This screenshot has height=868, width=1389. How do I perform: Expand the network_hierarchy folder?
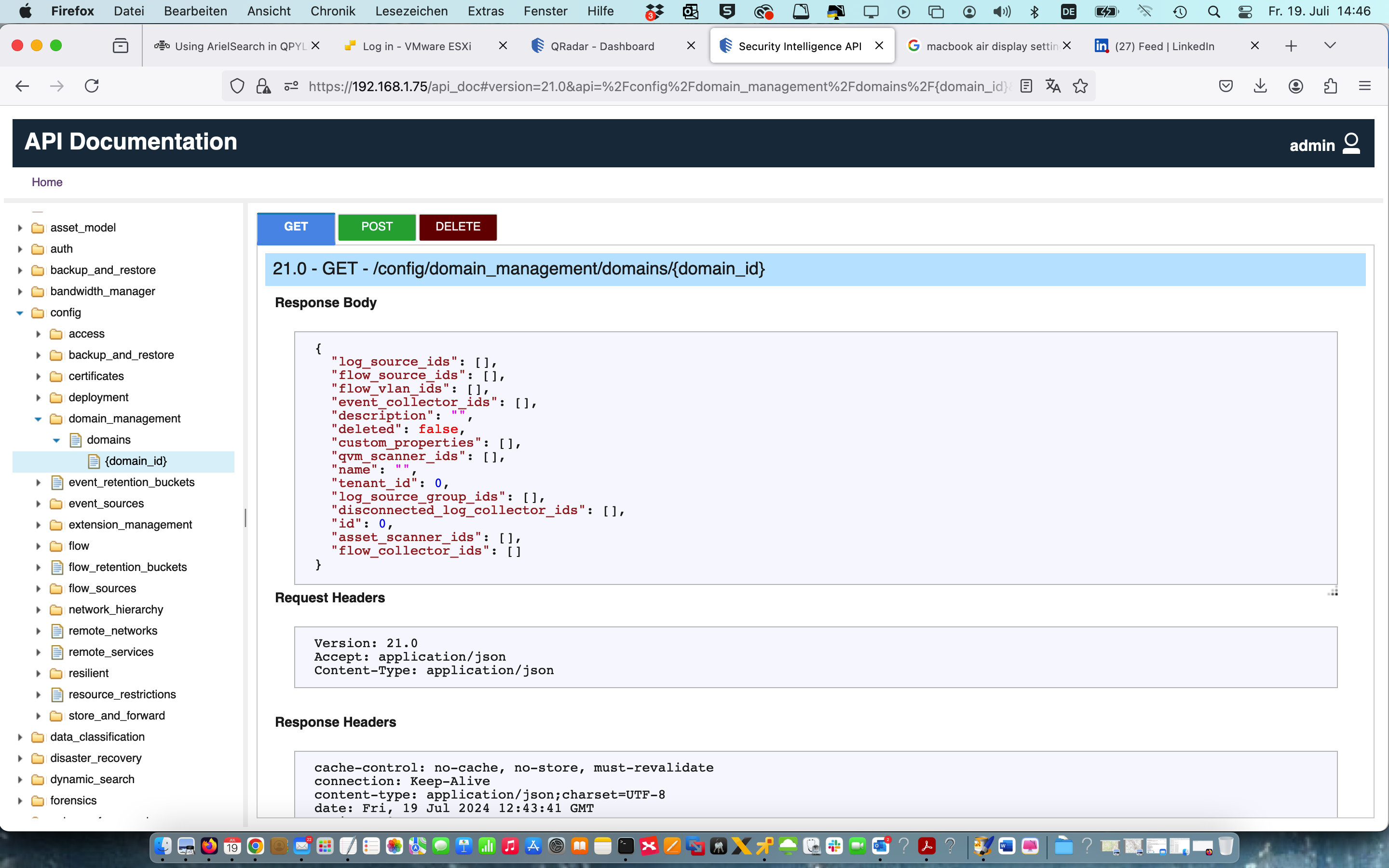[x=38, y=610]
